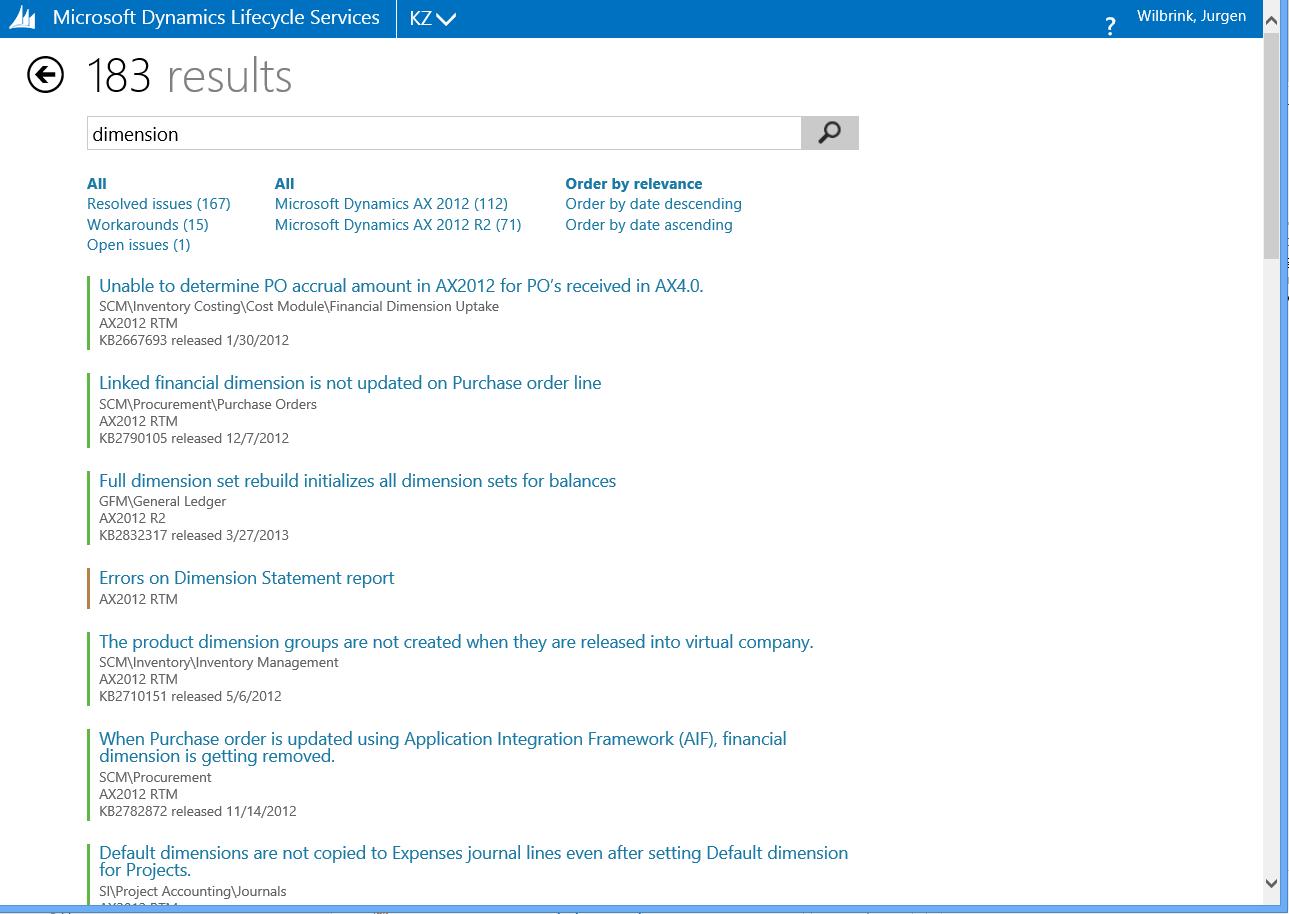The height and width of the screenshot is (914, 1289).
Task: Open 'Unable to determine PO accrual amount' result
Action: coord(401,286)
